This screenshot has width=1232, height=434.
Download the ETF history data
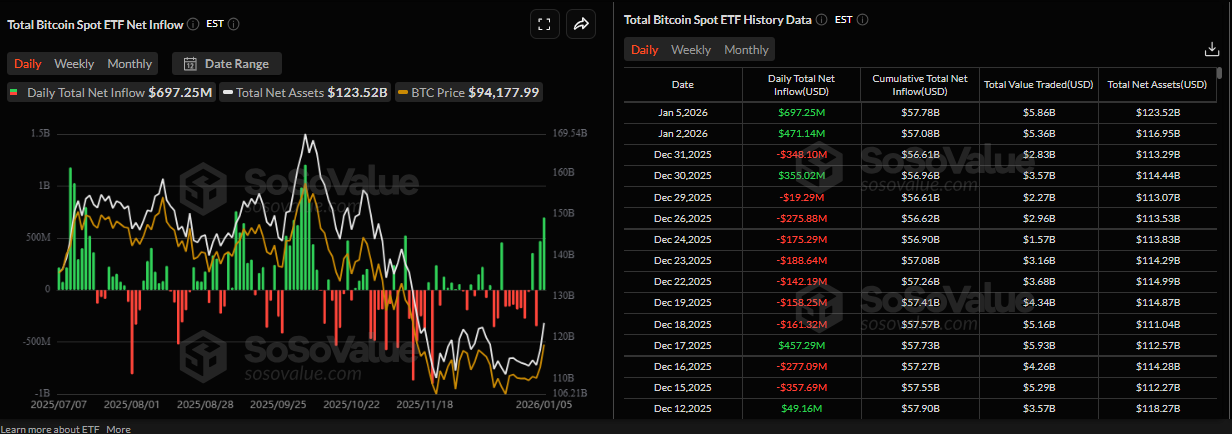click(x=1212, y=49)
